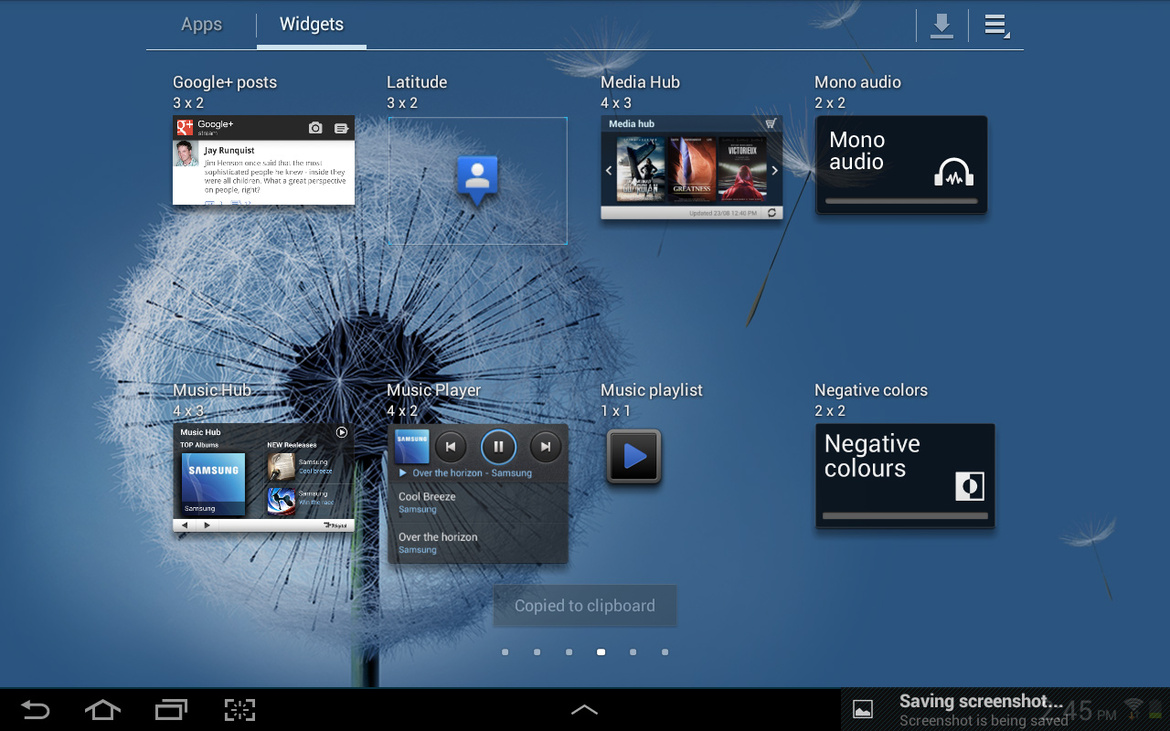Jump to the second widgets page dot
The height and width of the screenshot is (731, 1170).
coord(537,652)
